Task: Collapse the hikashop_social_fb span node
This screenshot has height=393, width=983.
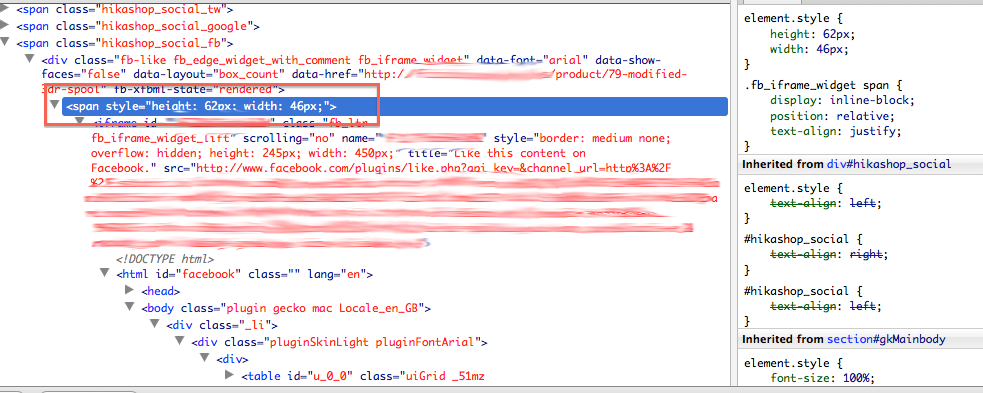Action: pyautogui.click(x=5, y=43)
